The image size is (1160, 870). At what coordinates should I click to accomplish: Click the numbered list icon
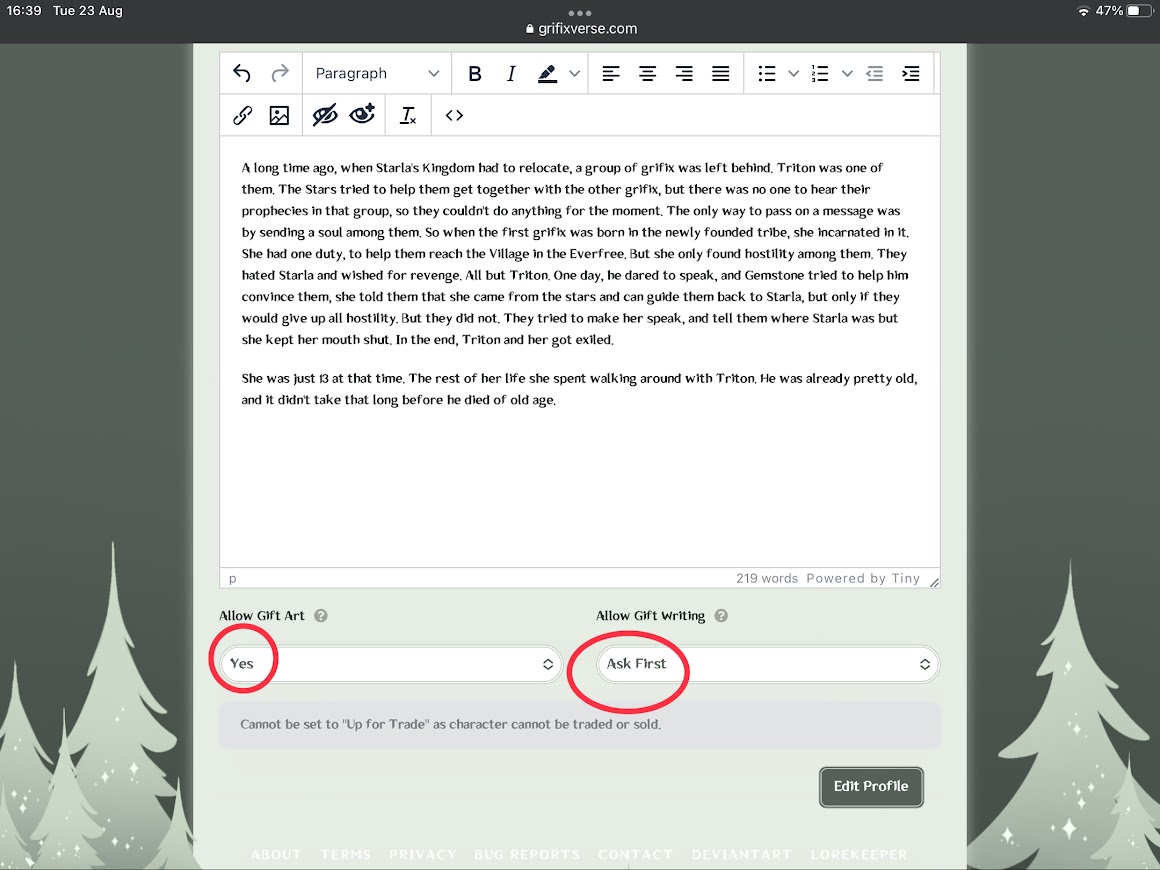point(820,73)
